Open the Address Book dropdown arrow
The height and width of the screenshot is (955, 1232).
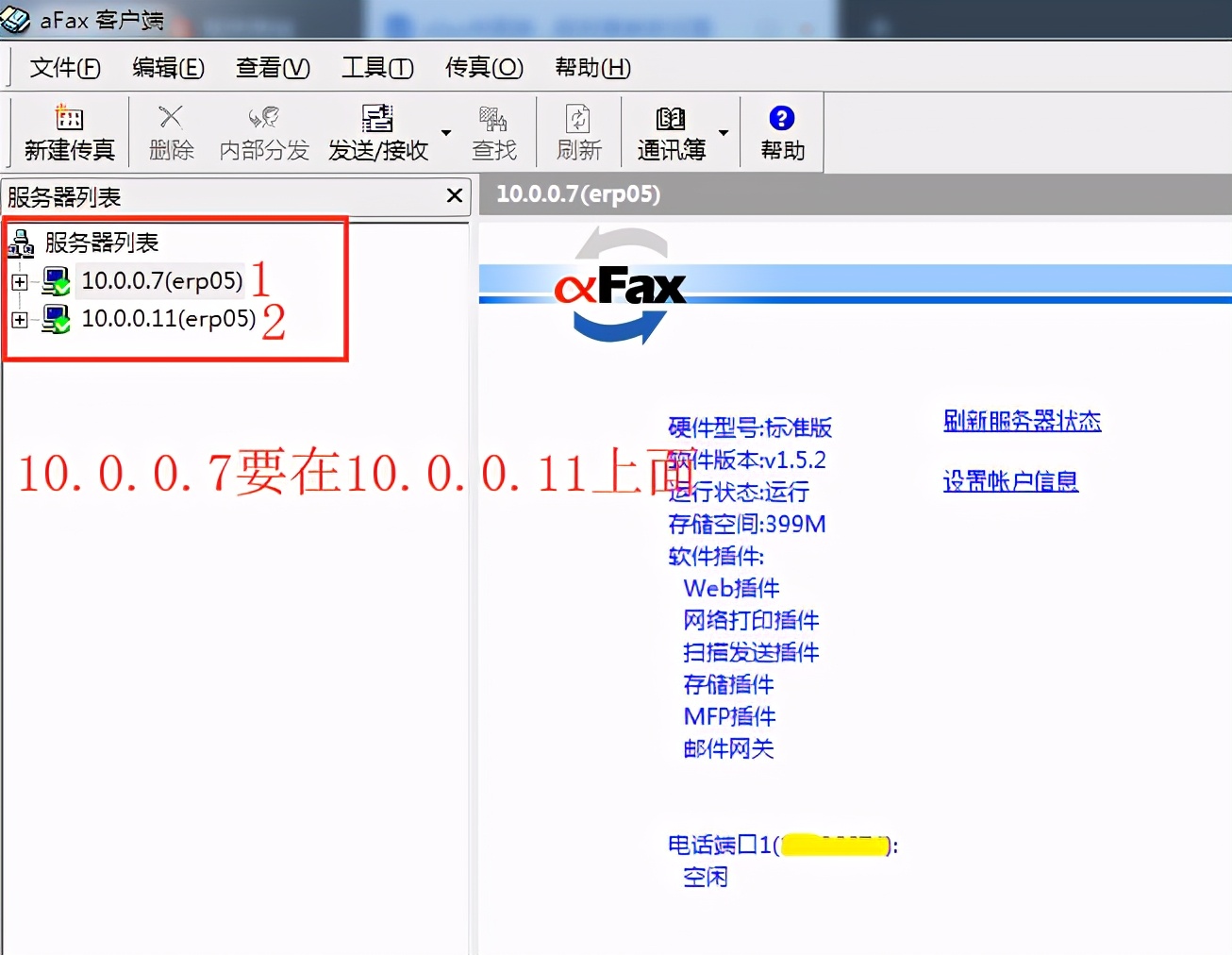724,133
